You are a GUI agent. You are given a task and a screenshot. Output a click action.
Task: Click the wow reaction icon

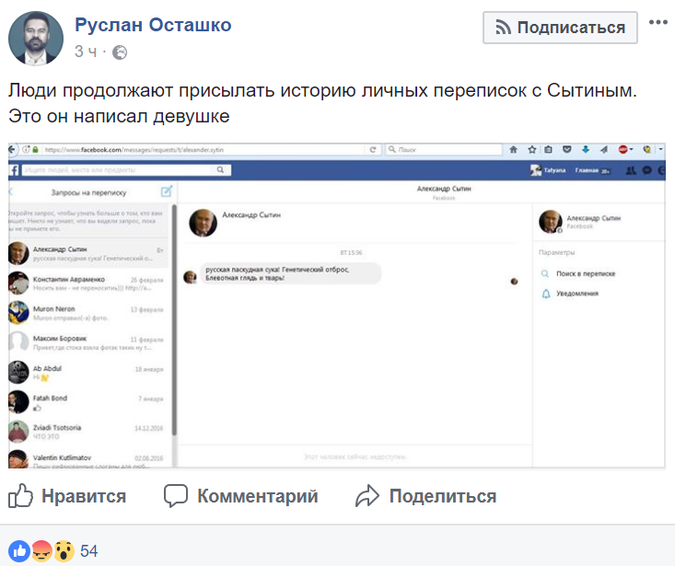point(62,550)
